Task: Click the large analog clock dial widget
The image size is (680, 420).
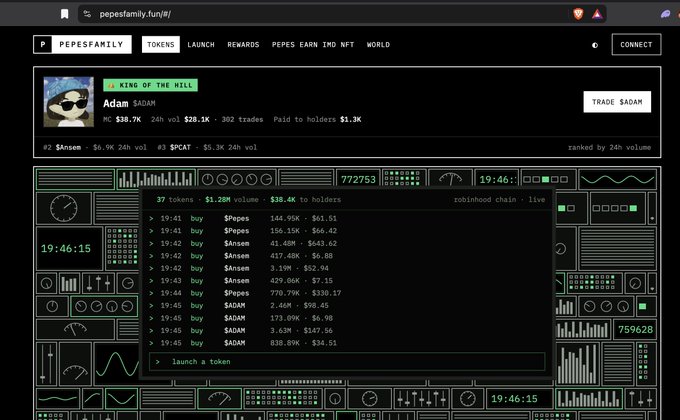Action: 64,208
